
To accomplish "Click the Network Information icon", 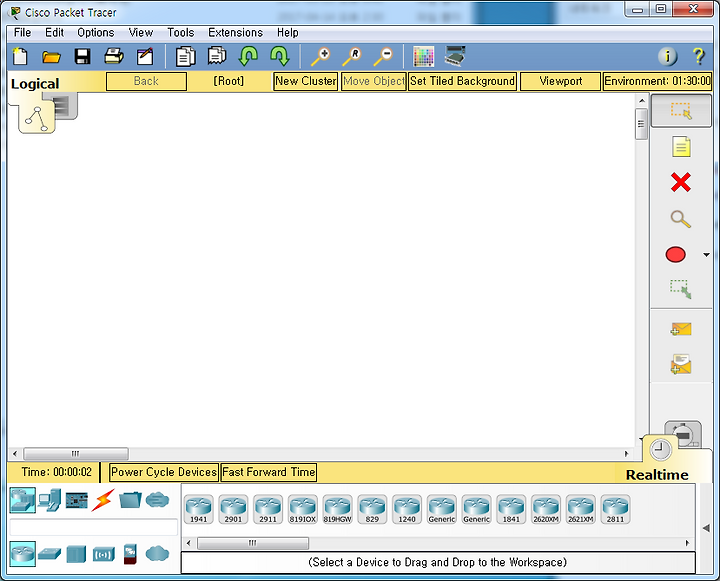I will pyautogui.click(x=667, y=56).
